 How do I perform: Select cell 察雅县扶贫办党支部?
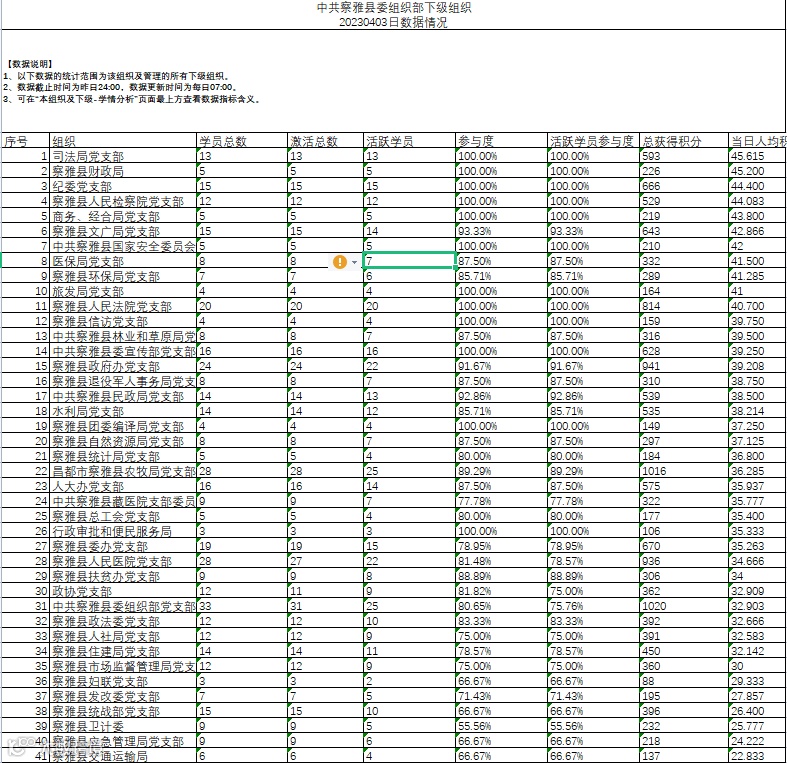pyautogui.click(x=123, y=576)
